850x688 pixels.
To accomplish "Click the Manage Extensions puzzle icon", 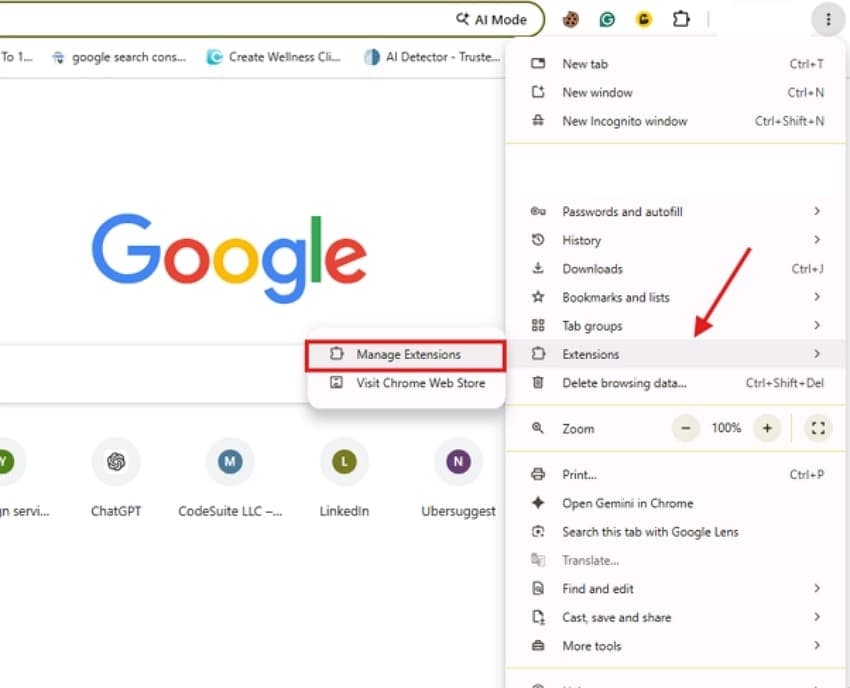I will 336,353.
